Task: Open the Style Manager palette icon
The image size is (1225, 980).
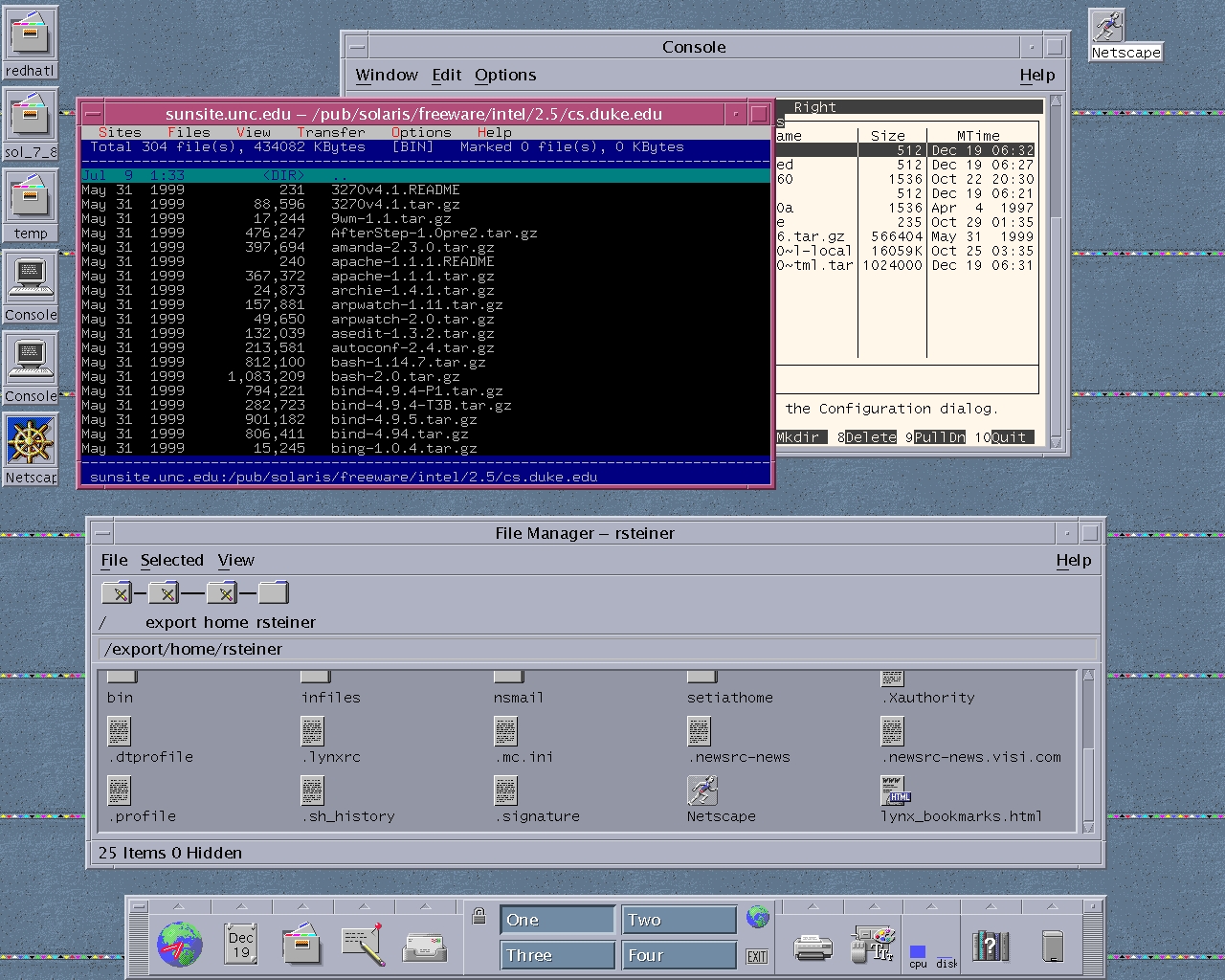Action: pos(873,944)
